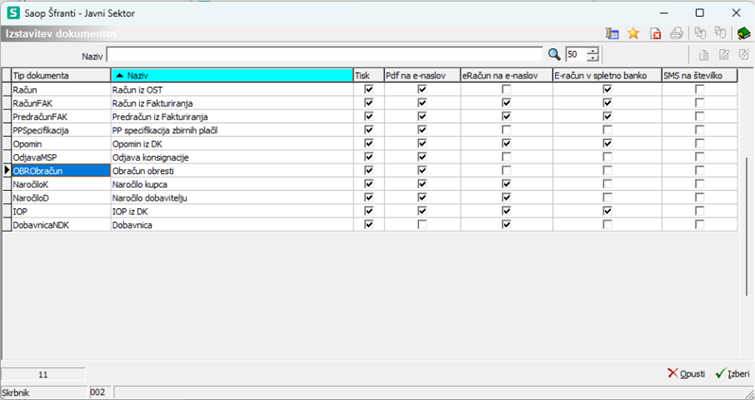
Task: Toggle Tisk checkbox for the NaročiloK row
Action: [369, 184]
